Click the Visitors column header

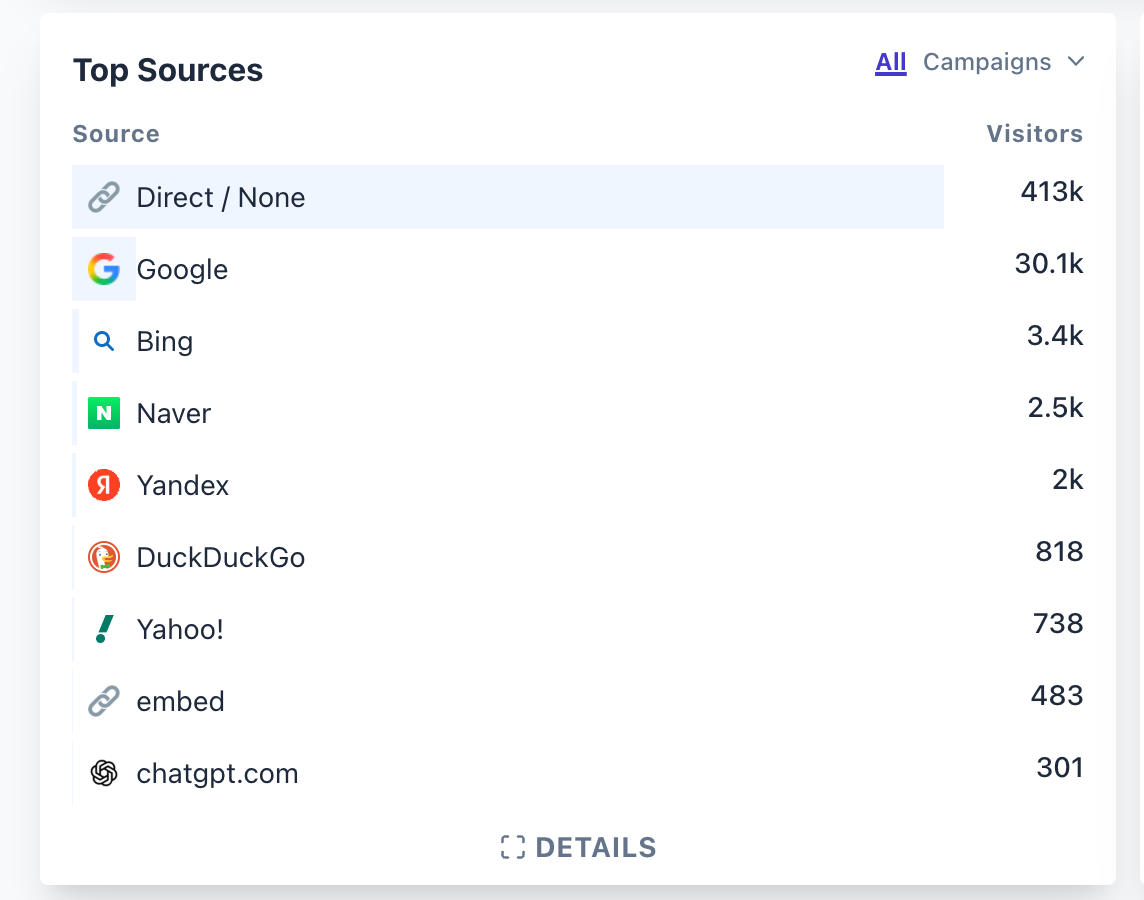coord(1034,134)
